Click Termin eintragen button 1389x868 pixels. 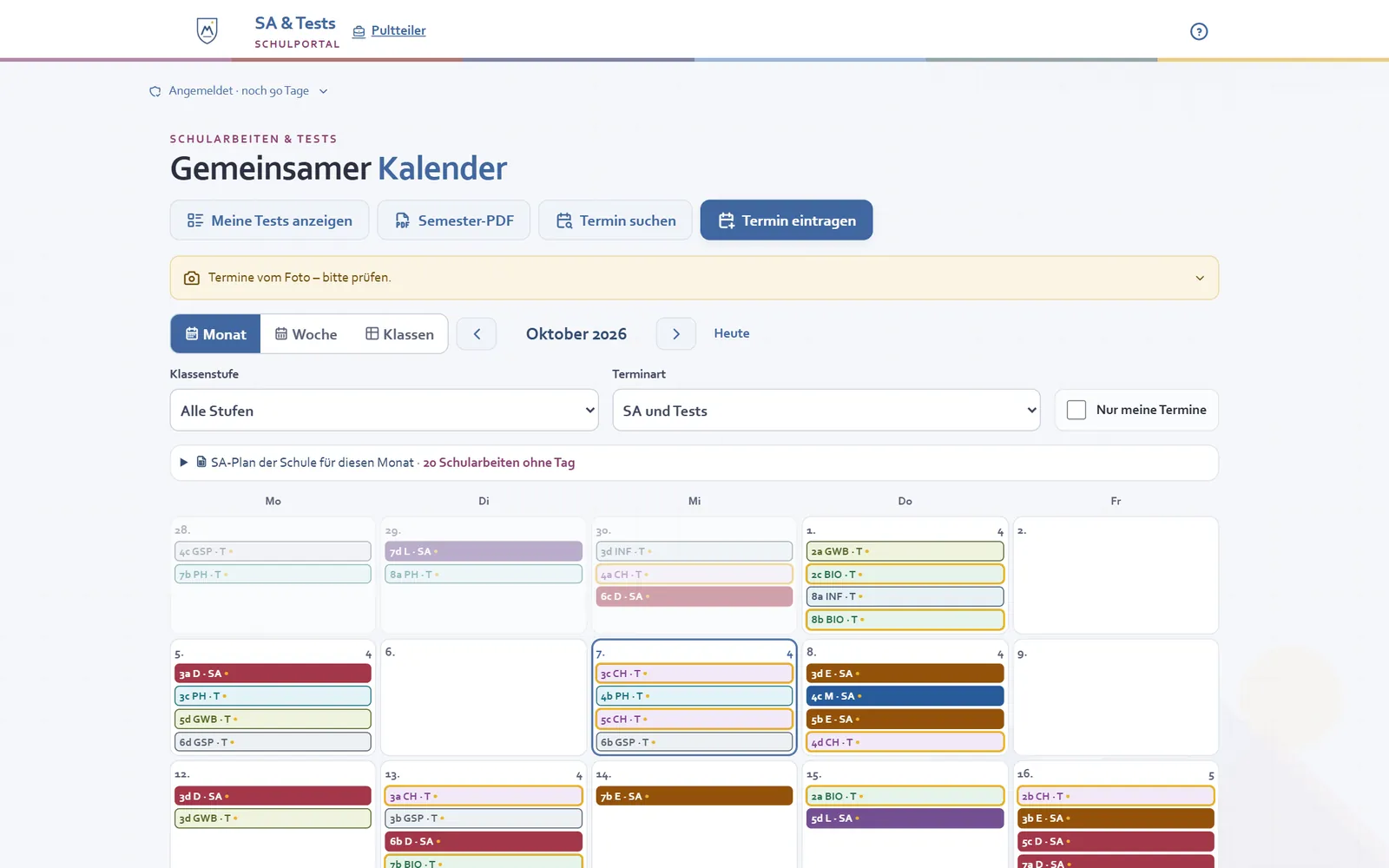coord(787,220)
